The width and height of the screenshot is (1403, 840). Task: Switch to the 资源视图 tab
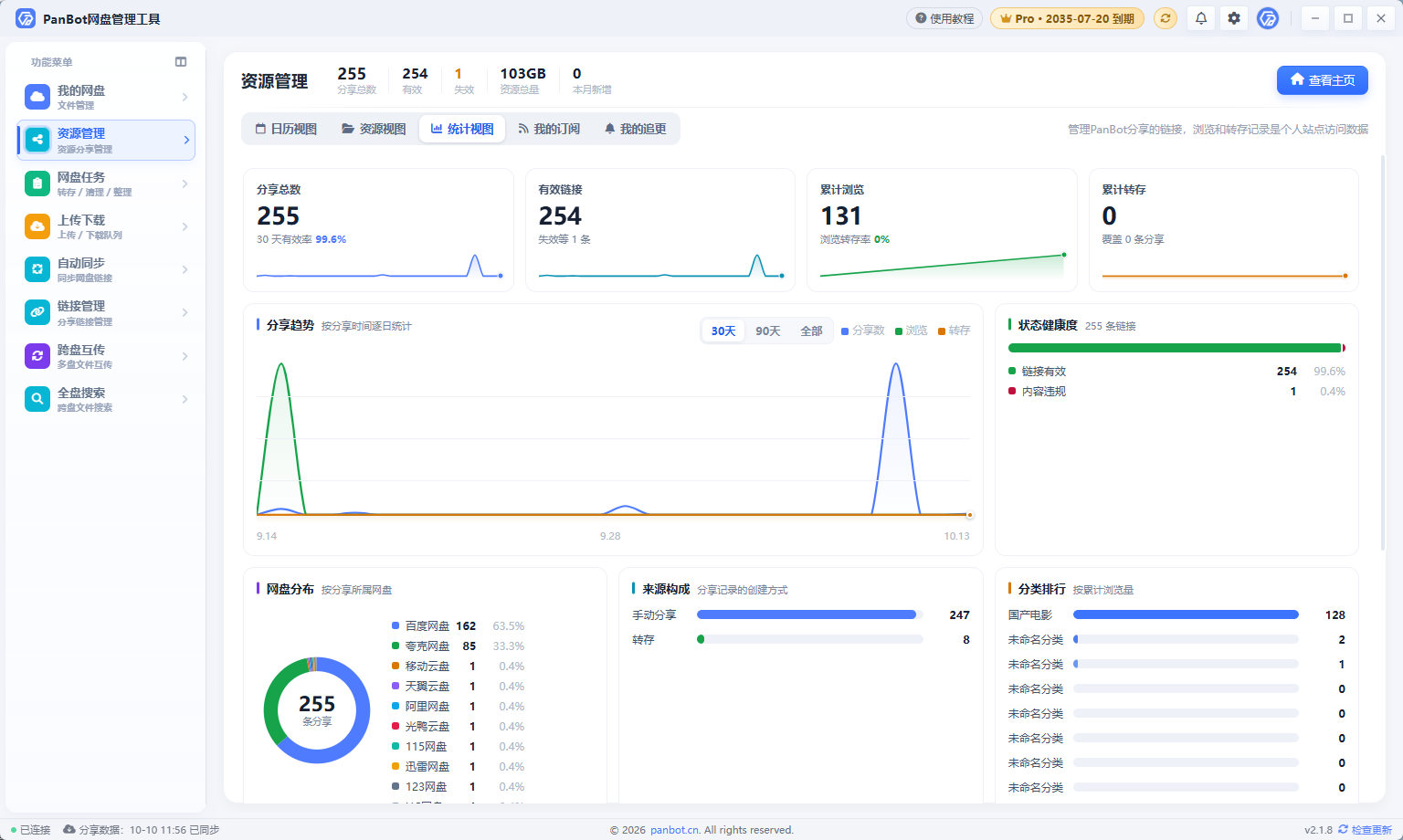[374, 129]
